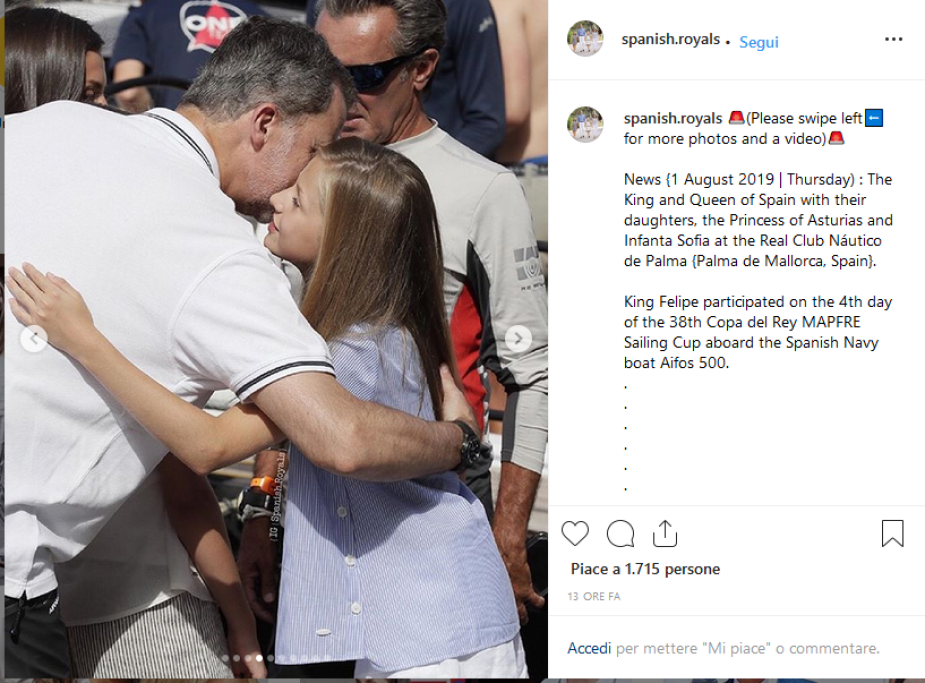925x683 pixels.
Task: Save the post with the bookmark icon
Action: pos(893,533)
